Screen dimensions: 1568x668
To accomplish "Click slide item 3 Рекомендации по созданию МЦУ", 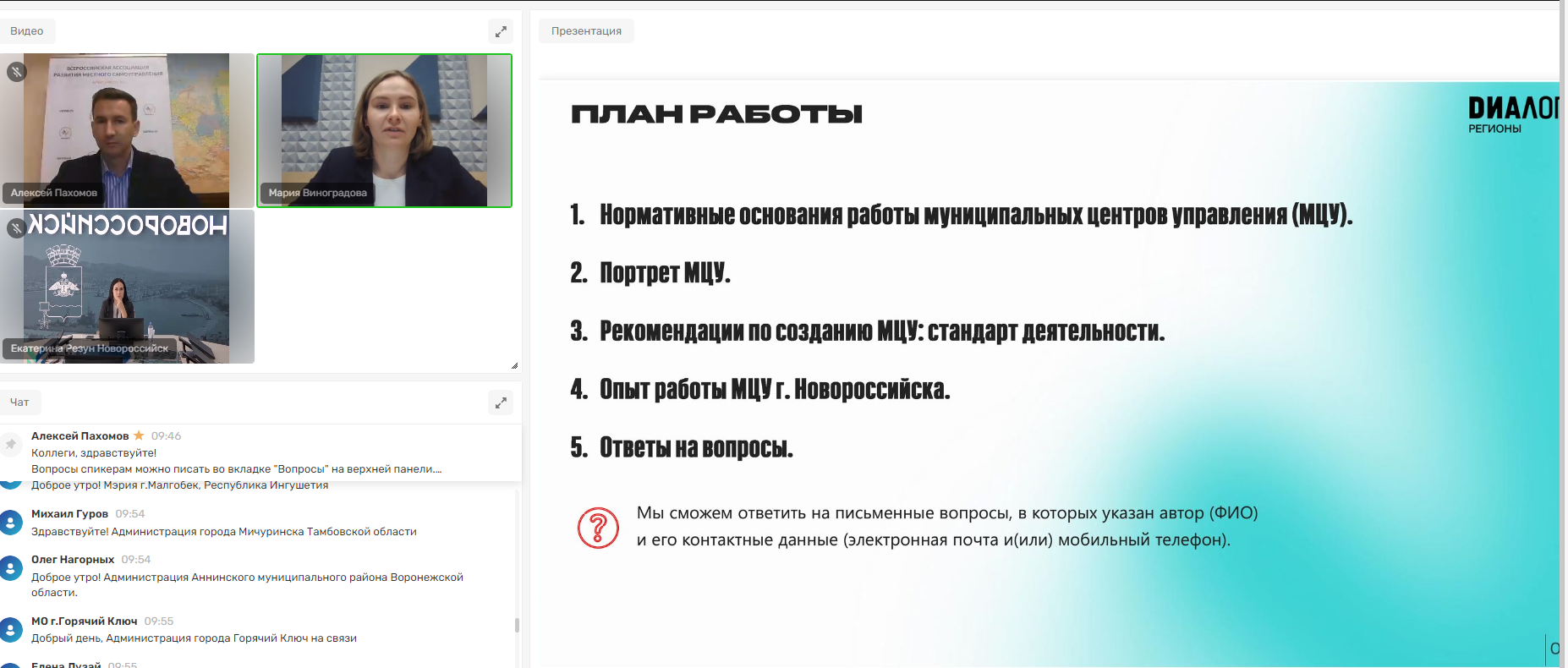I will coord(868,331).
